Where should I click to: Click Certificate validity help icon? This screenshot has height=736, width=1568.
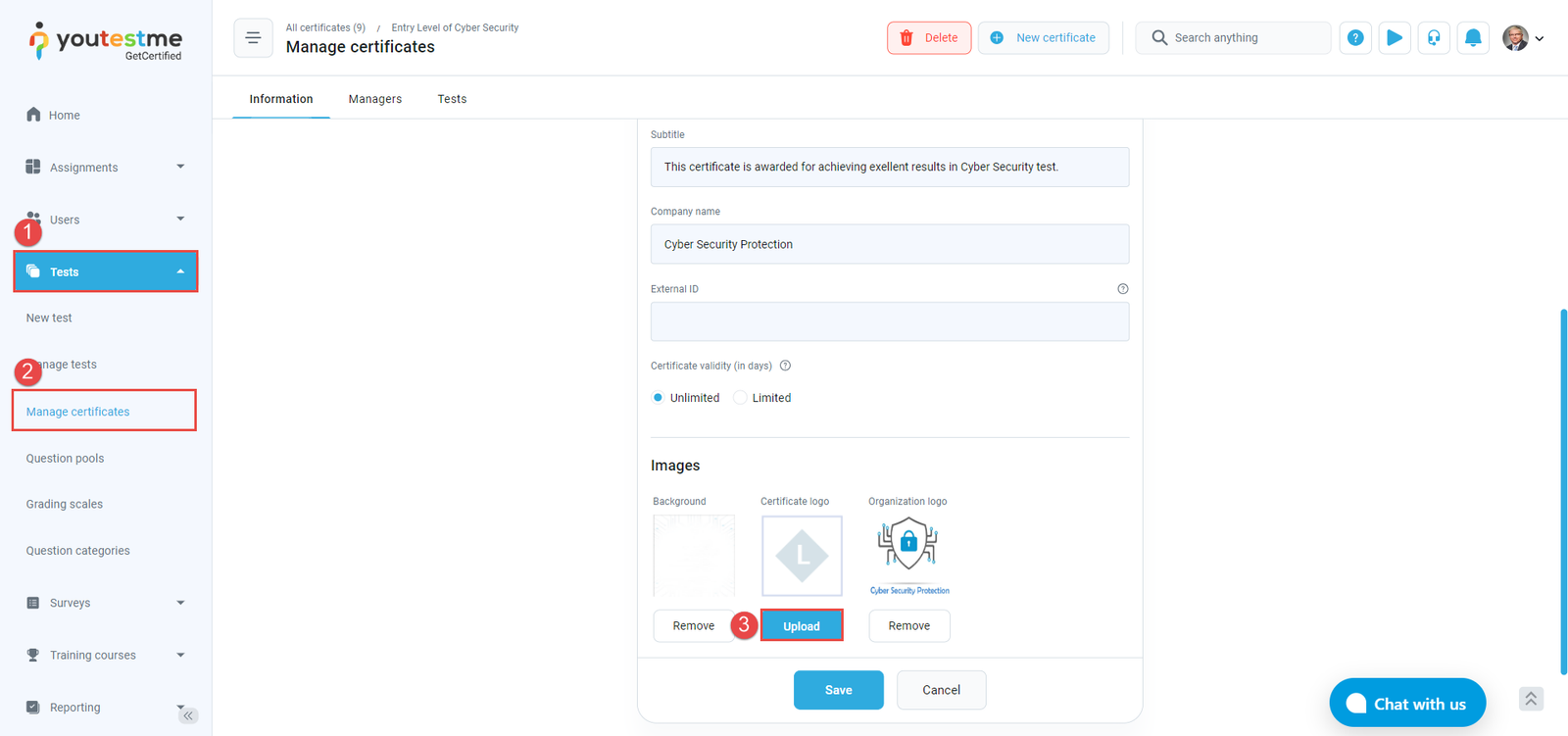pos(785,366)
